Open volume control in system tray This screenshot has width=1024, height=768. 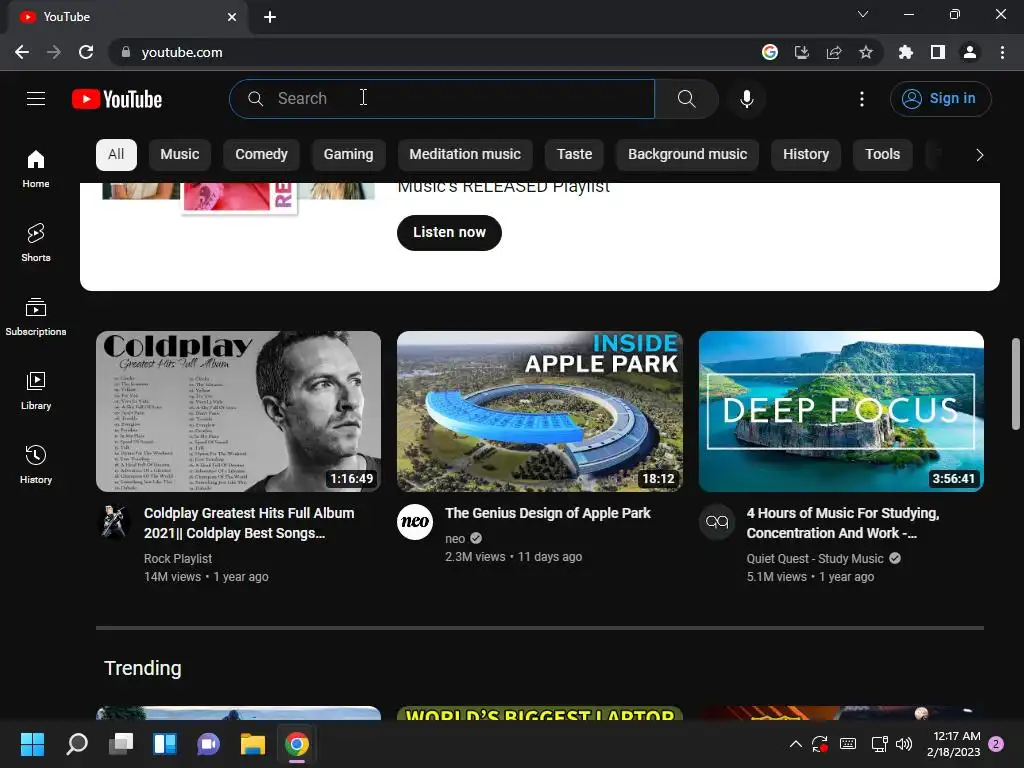[904, 744]
